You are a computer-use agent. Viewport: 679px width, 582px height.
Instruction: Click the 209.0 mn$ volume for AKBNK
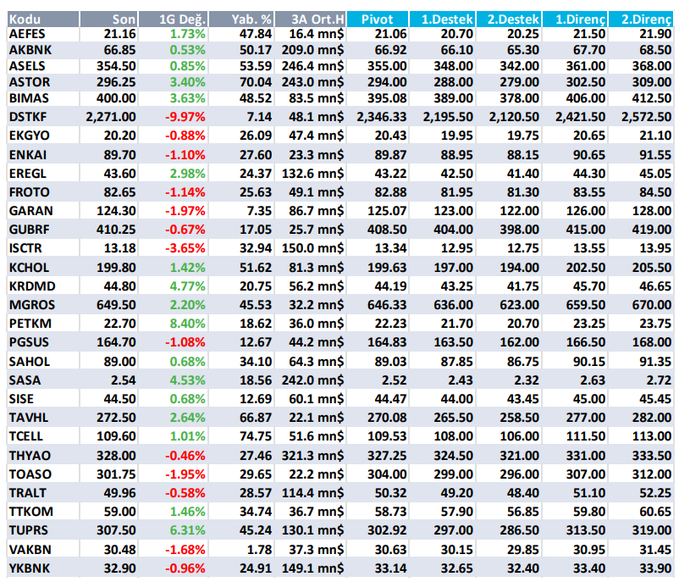click(x=313, y=50)
